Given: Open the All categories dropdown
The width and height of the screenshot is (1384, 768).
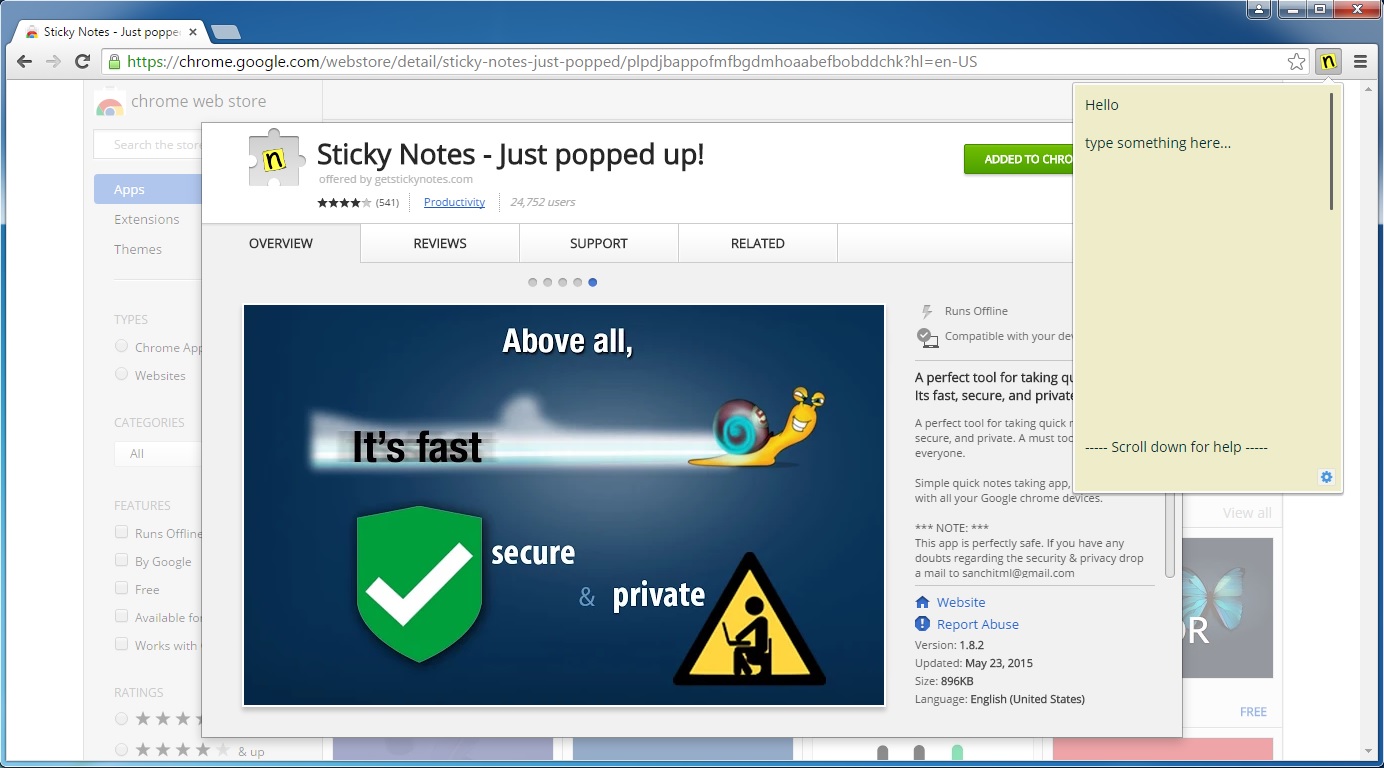Looking at the screenshot, I should tap(155, 453).
